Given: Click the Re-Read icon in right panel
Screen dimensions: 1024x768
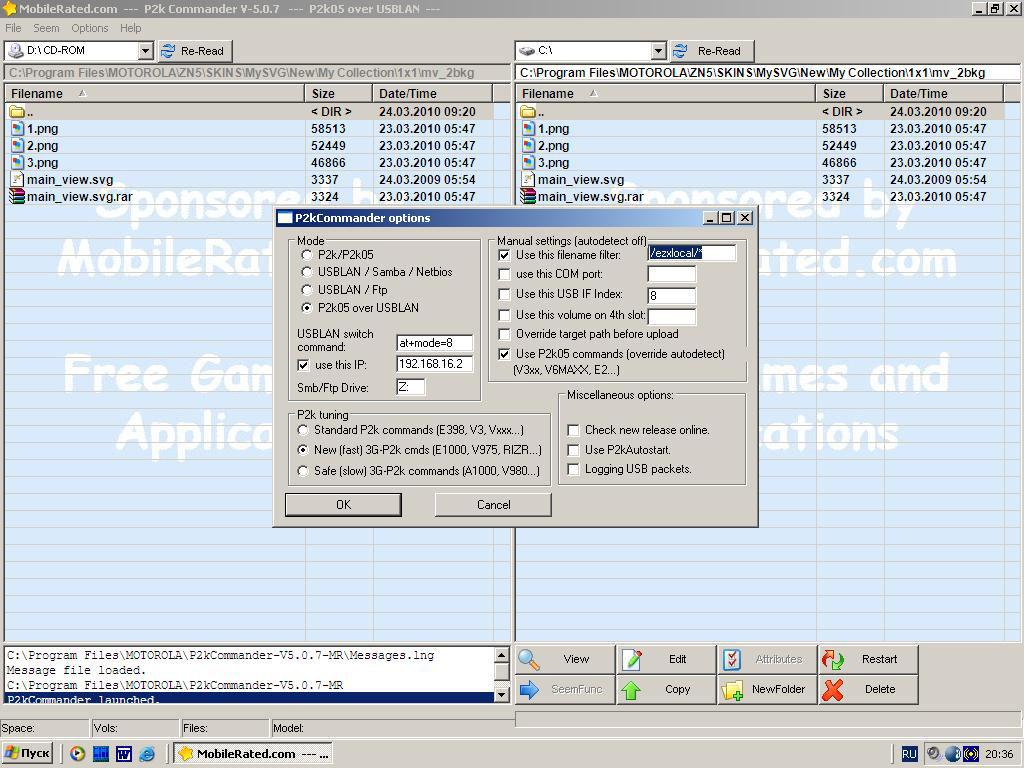Looking at the screenshot, I should pos(680,51).
